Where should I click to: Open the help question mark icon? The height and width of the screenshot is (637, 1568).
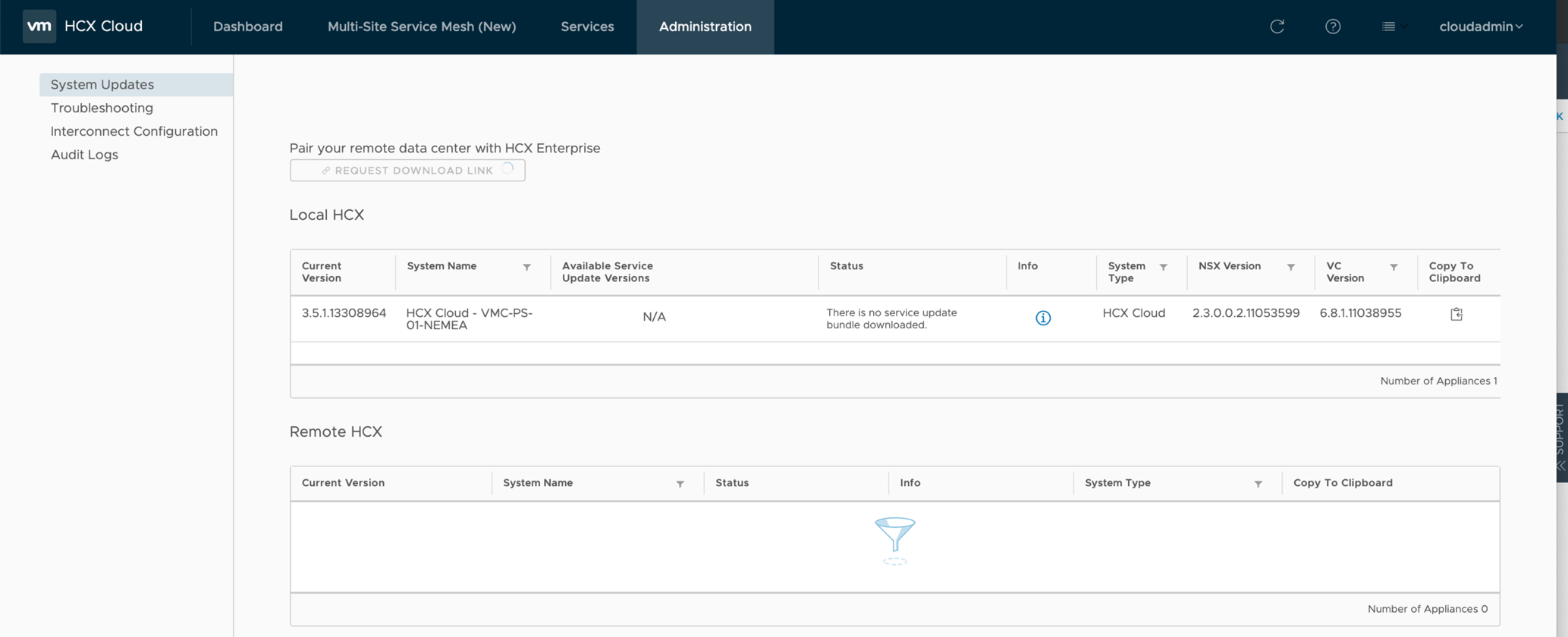[x=1332, y=27]
